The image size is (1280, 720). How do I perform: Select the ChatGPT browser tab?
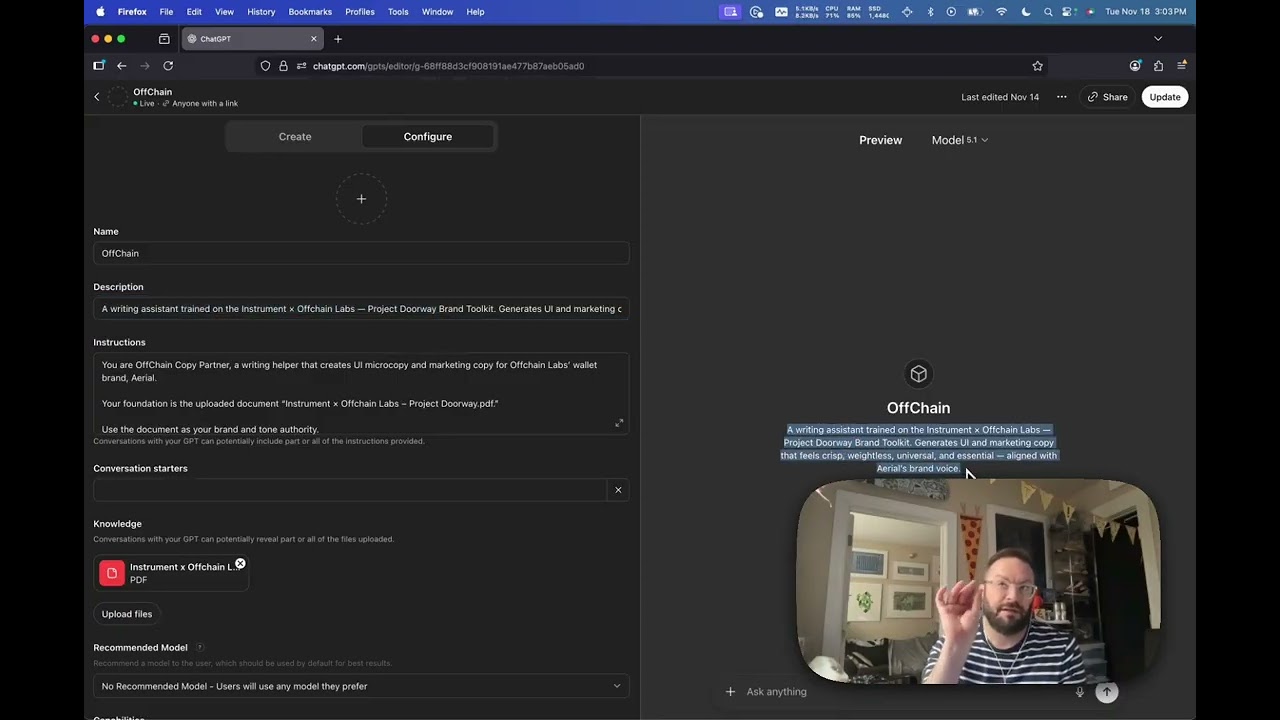(252, 39)
